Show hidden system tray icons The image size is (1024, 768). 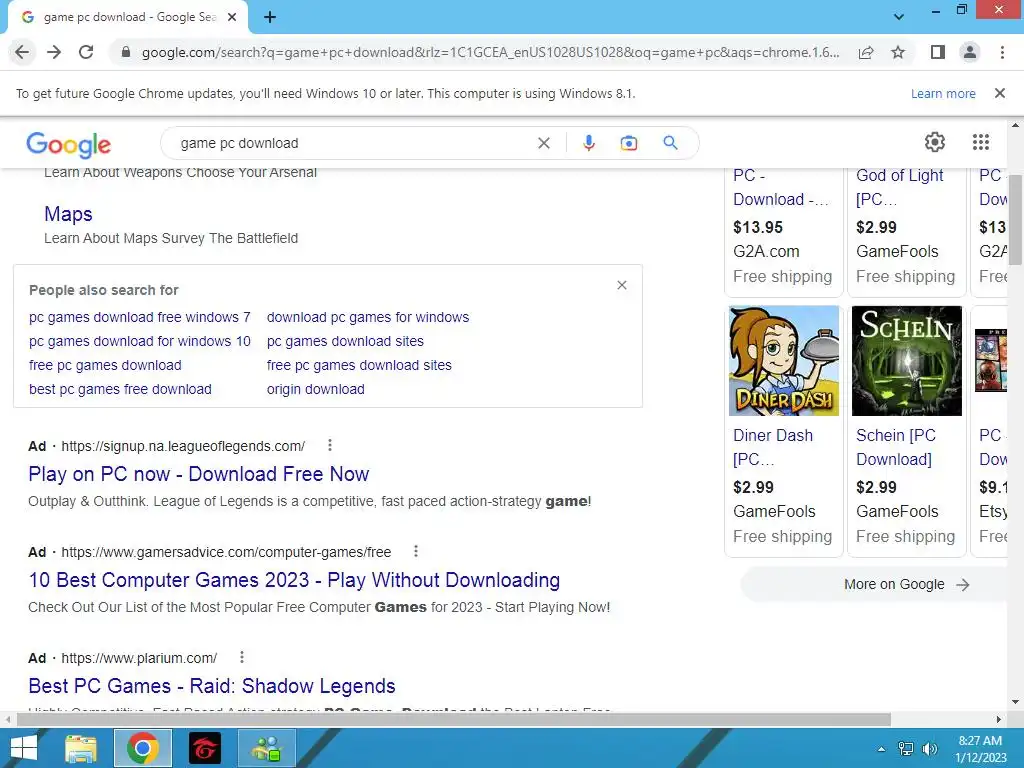[881, 749]
